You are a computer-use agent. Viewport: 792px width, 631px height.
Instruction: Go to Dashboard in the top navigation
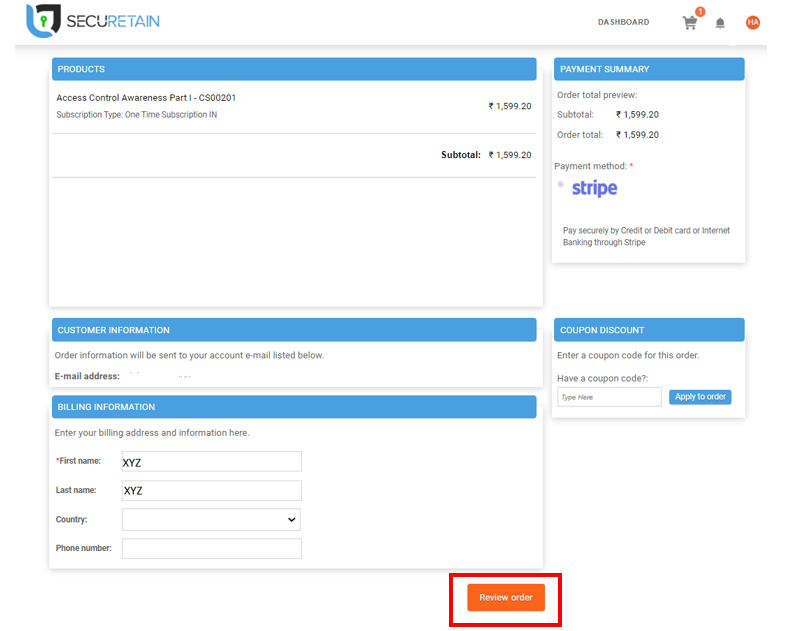(x=623, y=22)
